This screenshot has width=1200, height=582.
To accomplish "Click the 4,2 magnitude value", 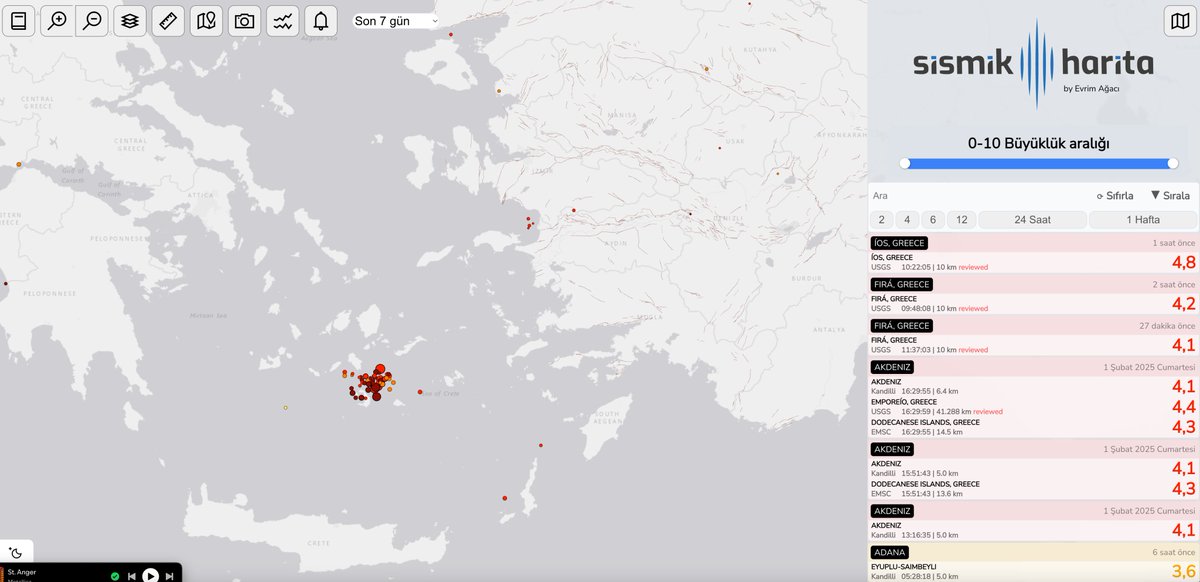I will [1184, 304].
